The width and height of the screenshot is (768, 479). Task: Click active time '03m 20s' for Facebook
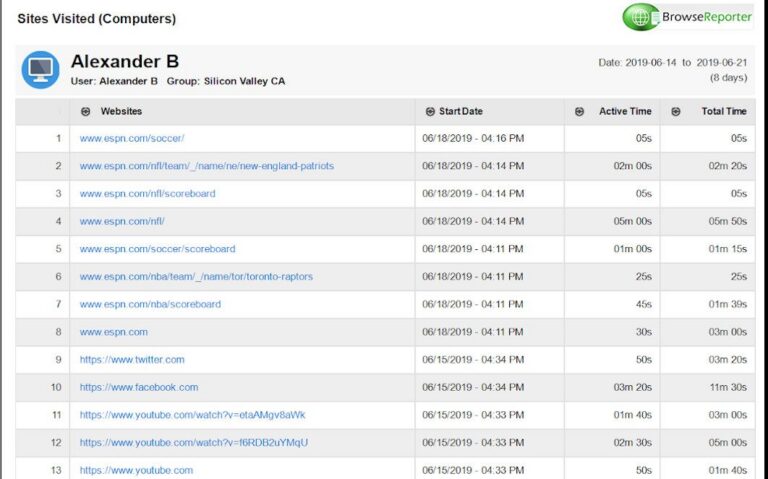(x=633, y=387)
